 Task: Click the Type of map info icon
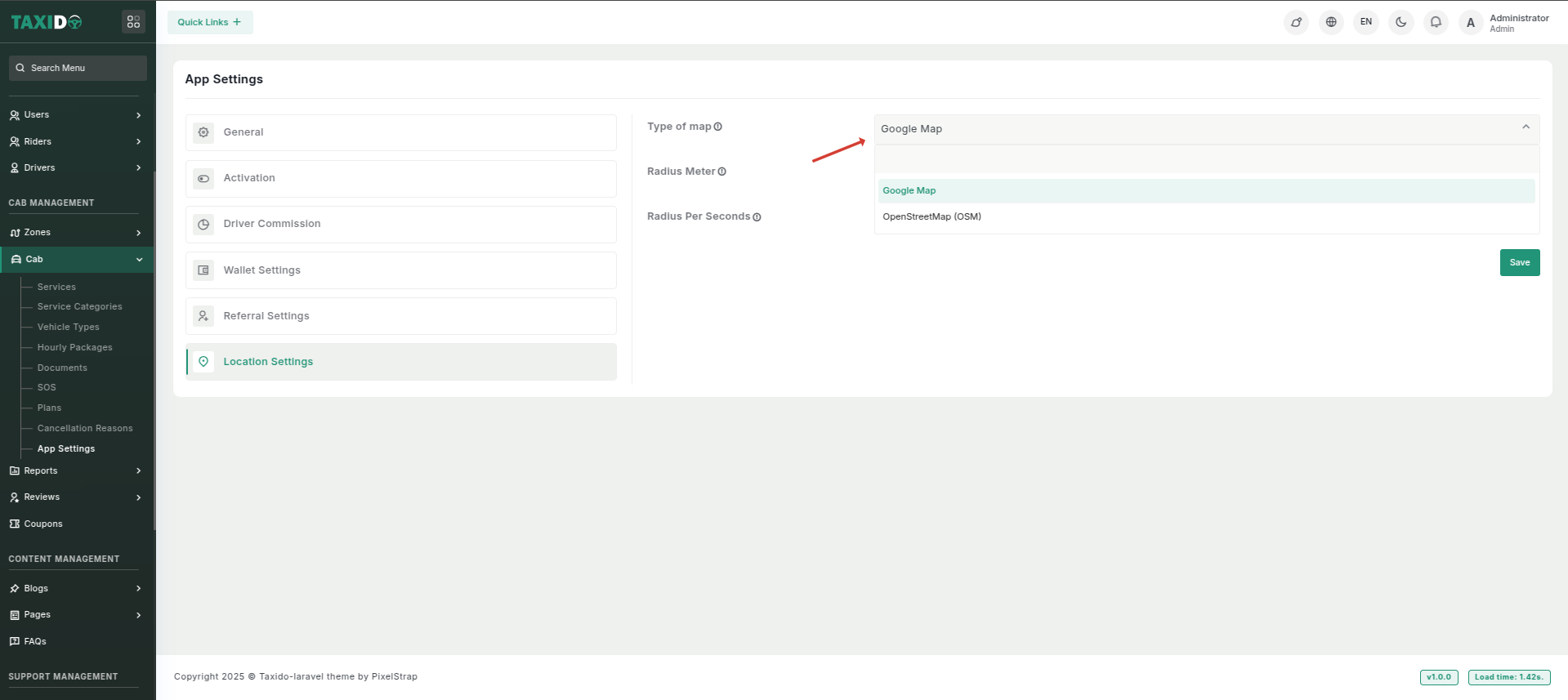pyautogui.click(x=718, y=127)
